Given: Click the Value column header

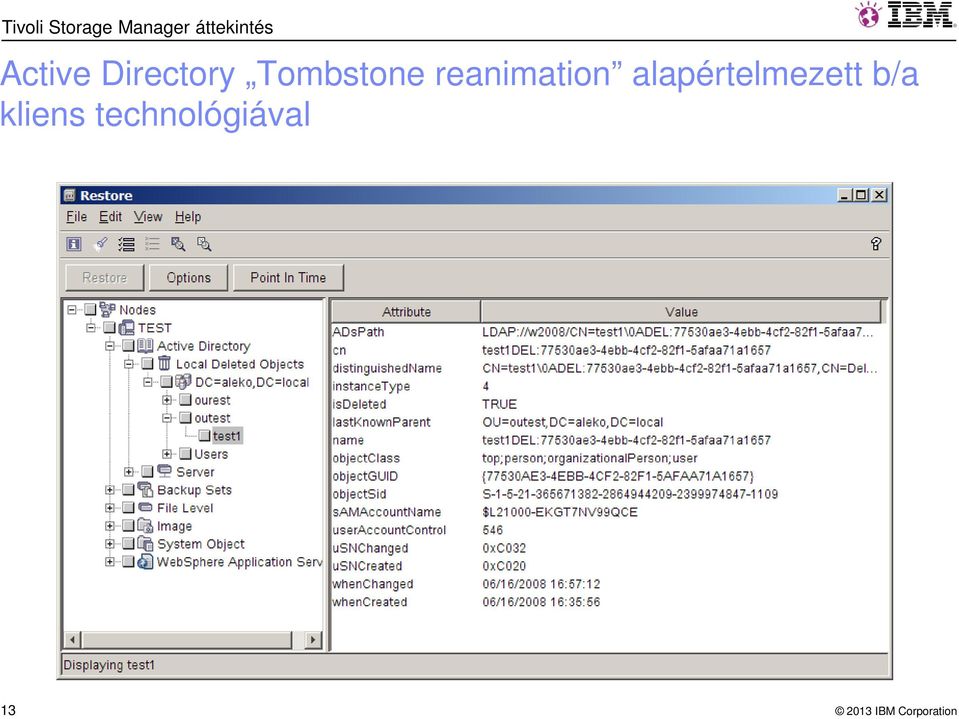Looking at the screenshot, I should pyautogui.click(x=681, y=312).
